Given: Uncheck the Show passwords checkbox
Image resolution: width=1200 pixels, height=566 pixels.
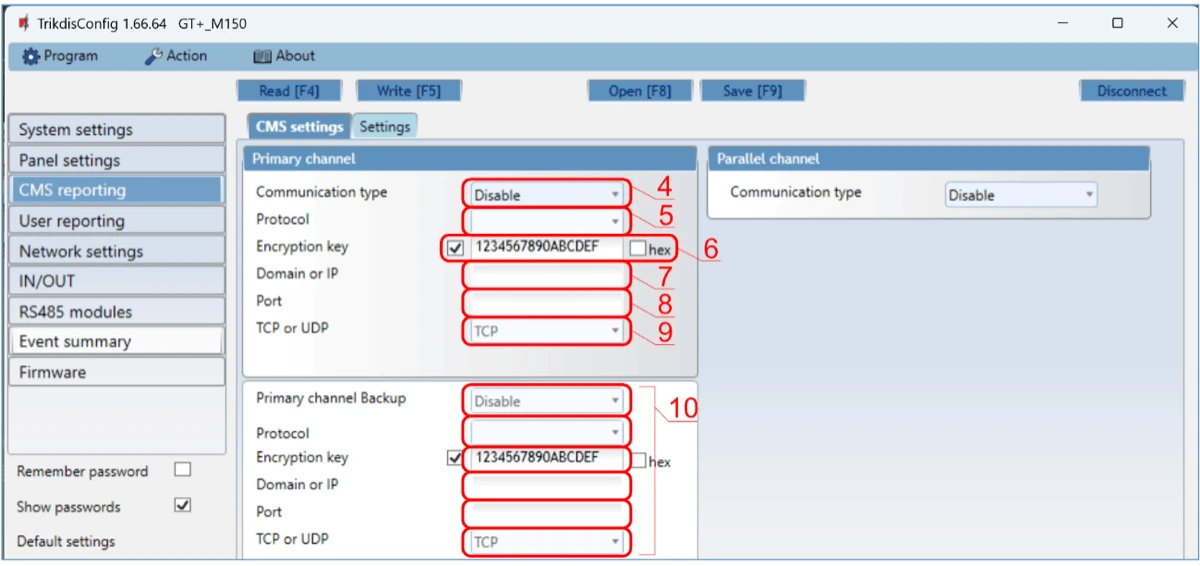Looking at the screenshot, I should click(182, 506).
